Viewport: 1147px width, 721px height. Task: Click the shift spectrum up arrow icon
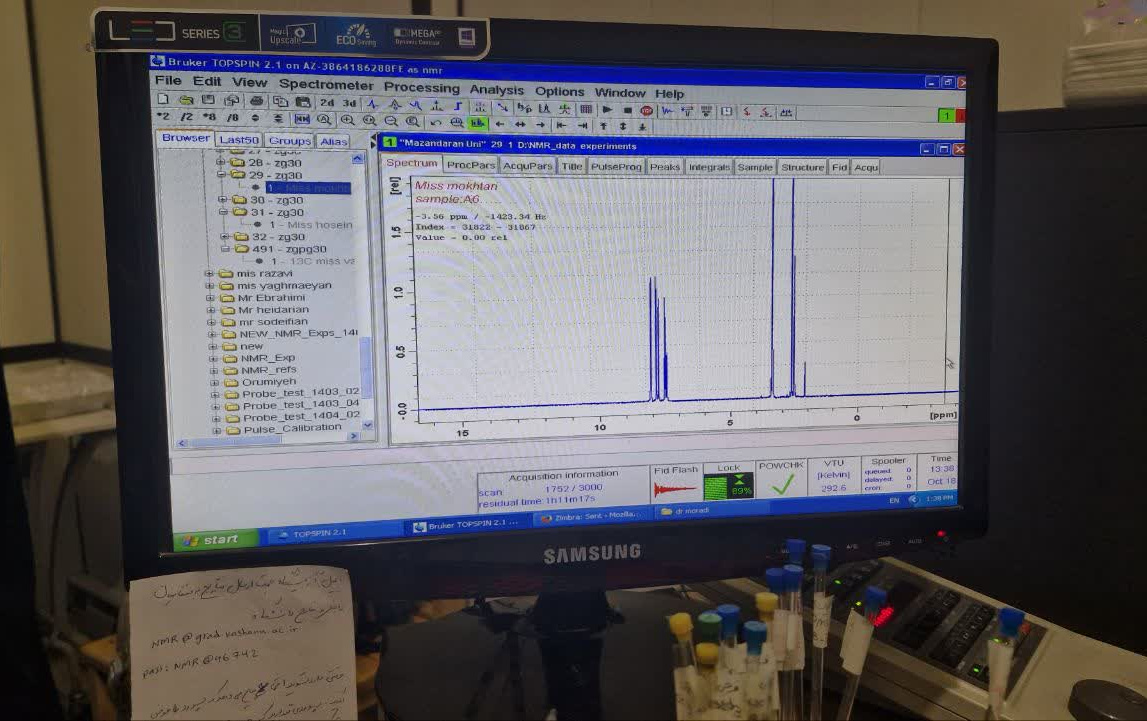coord(603,126)
